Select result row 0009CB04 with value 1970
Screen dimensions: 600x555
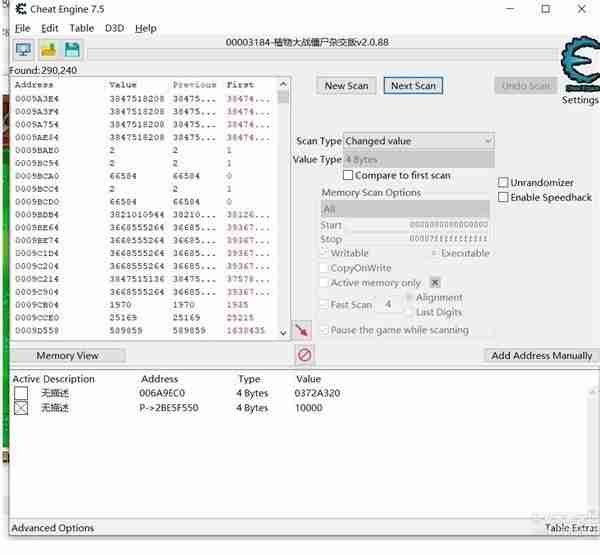(144, 305)
